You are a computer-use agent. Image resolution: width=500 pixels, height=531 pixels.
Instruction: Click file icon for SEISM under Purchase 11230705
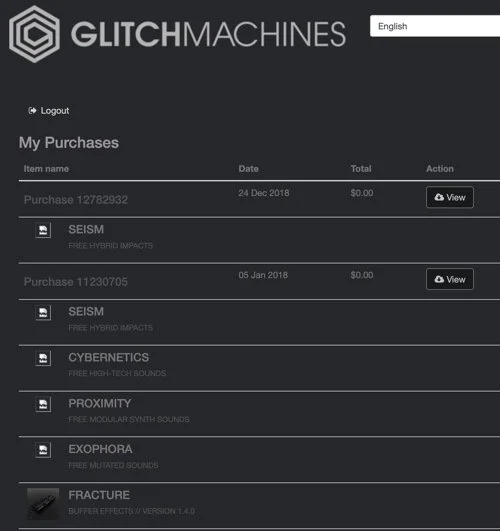coord(43,313)
